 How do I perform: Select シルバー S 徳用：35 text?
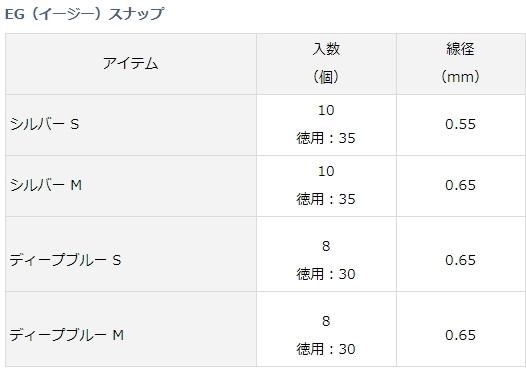(x=326, y=138)
